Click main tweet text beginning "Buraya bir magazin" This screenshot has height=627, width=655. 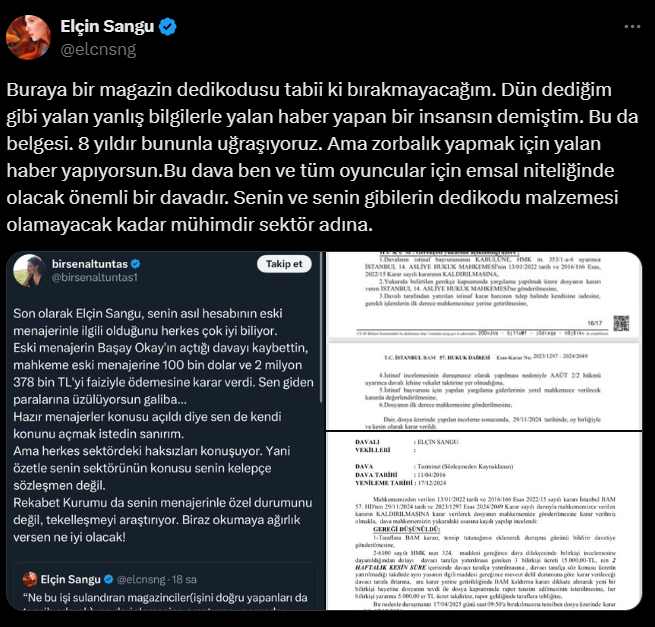[322, 157]
